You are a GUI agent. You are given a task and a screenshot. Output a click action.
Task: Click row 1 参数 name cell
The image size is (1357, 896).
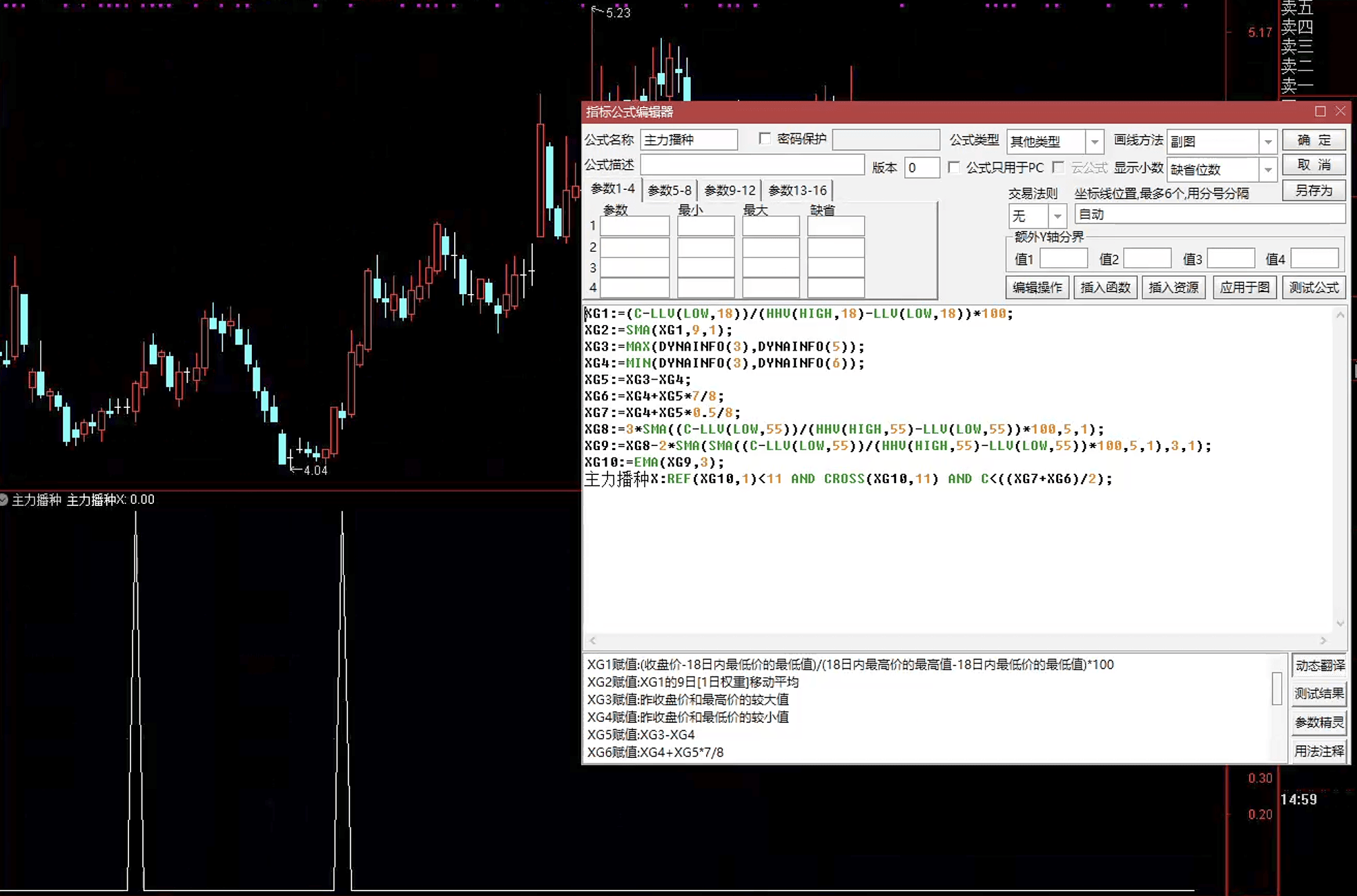(634, 226)
